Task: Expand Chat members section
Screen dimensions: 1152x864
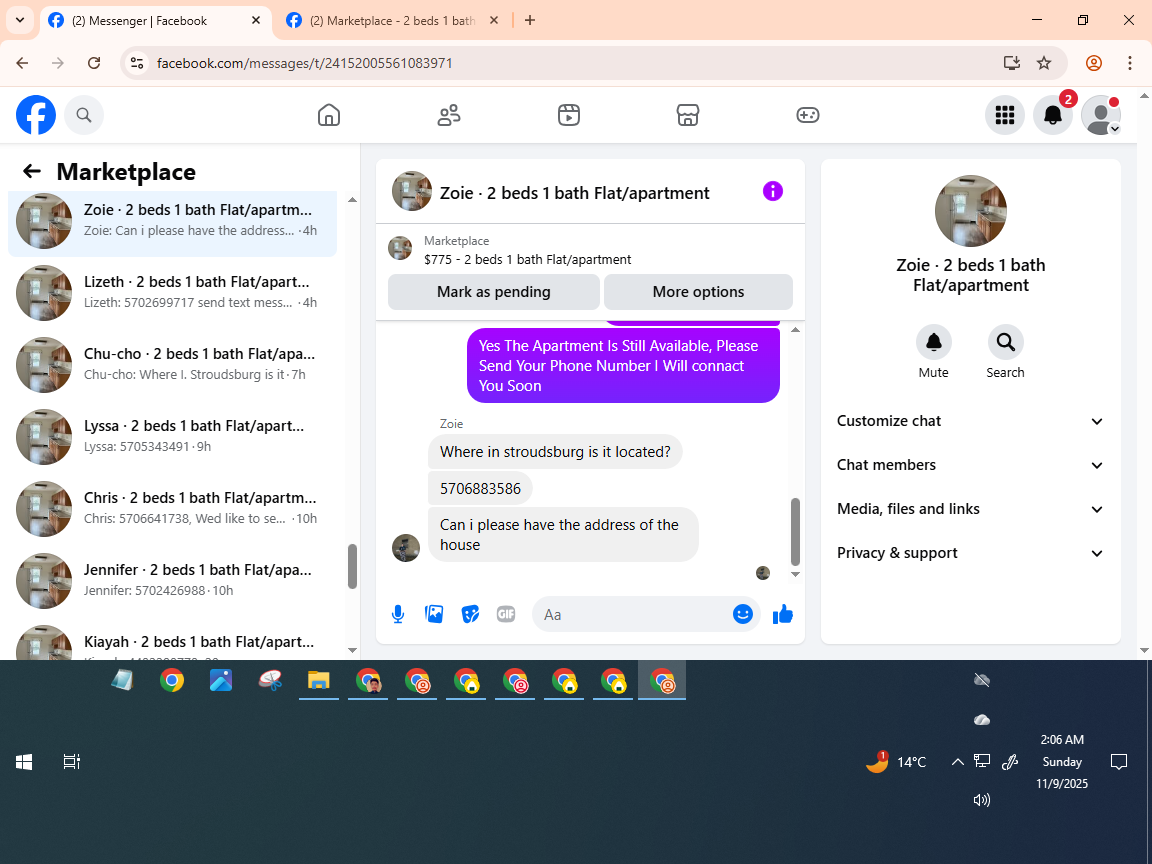Action: tap(971, 465)
